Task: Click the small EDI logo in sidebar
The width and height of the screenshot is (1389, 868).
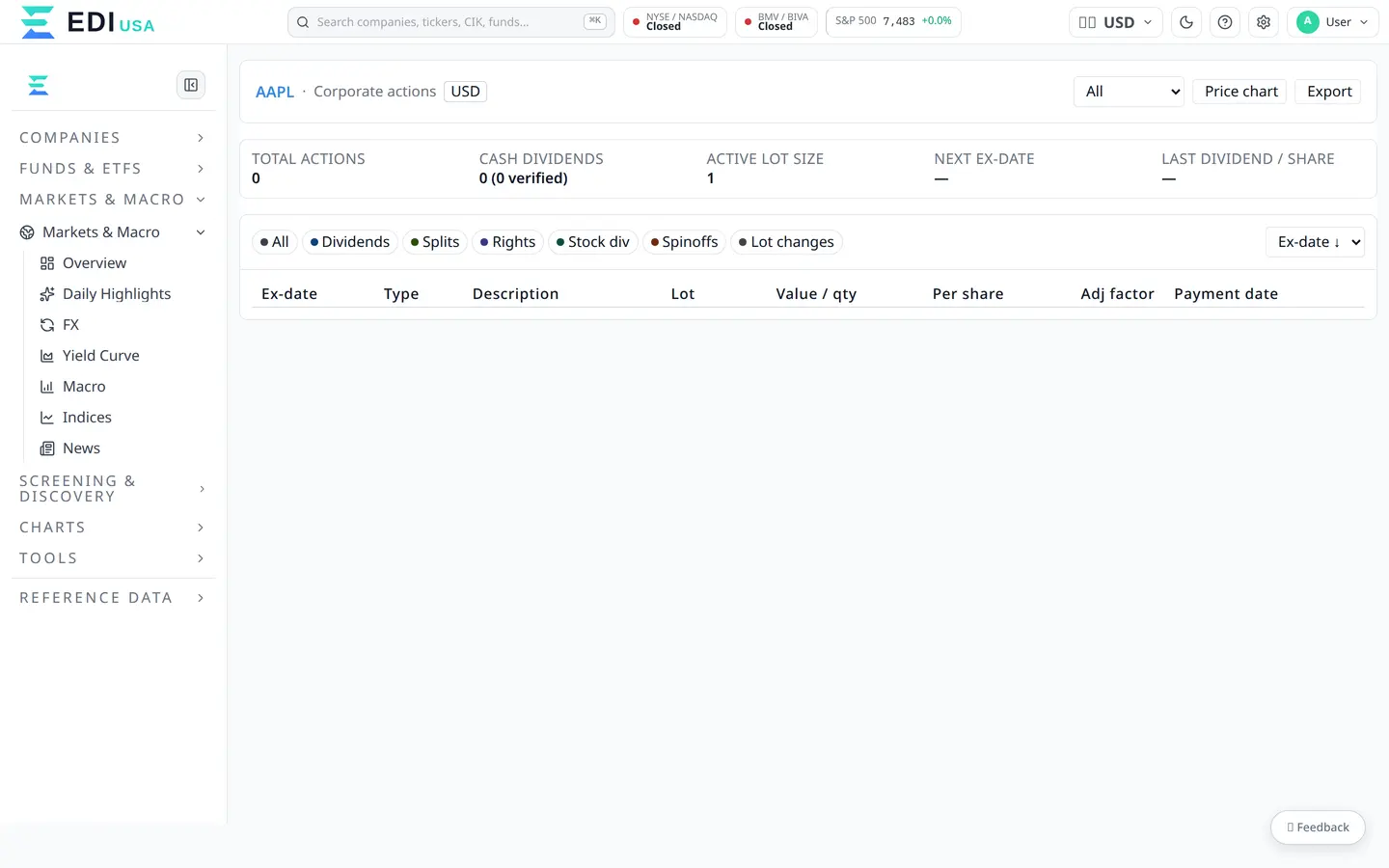Action: pos(39,85)
